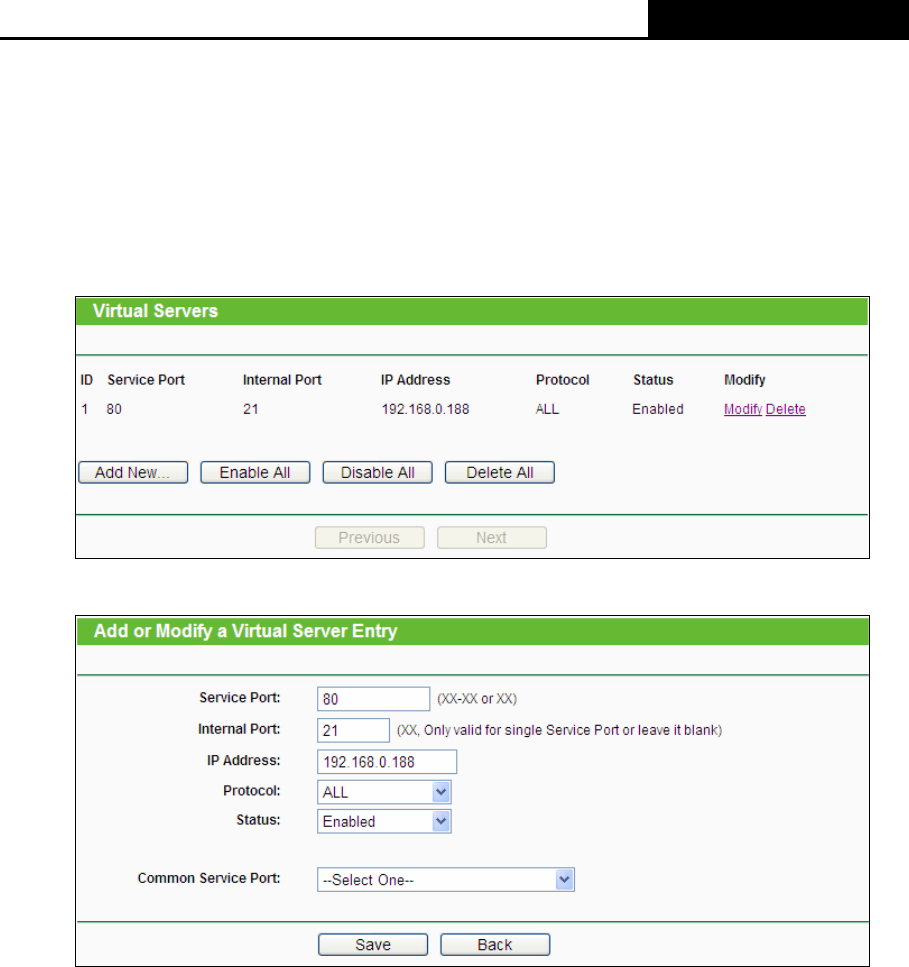Image resolution: width=909 pixels, height=967 pixels.
Task: Click the internal port value 21 in table
Action: tap(250, 409)
